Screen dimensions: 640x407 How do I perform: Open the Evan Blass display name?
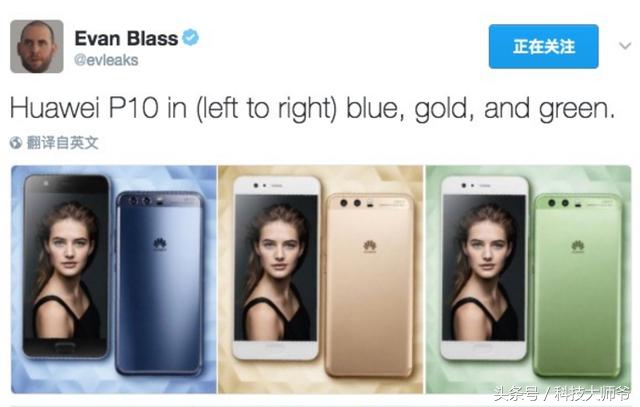[x=126, y=38]
